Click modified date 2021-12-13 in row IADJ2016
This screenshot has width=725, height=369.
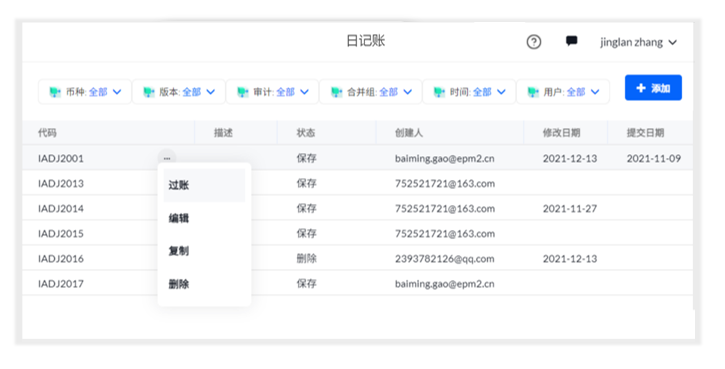pyautogui.click(x=570, y=258)
